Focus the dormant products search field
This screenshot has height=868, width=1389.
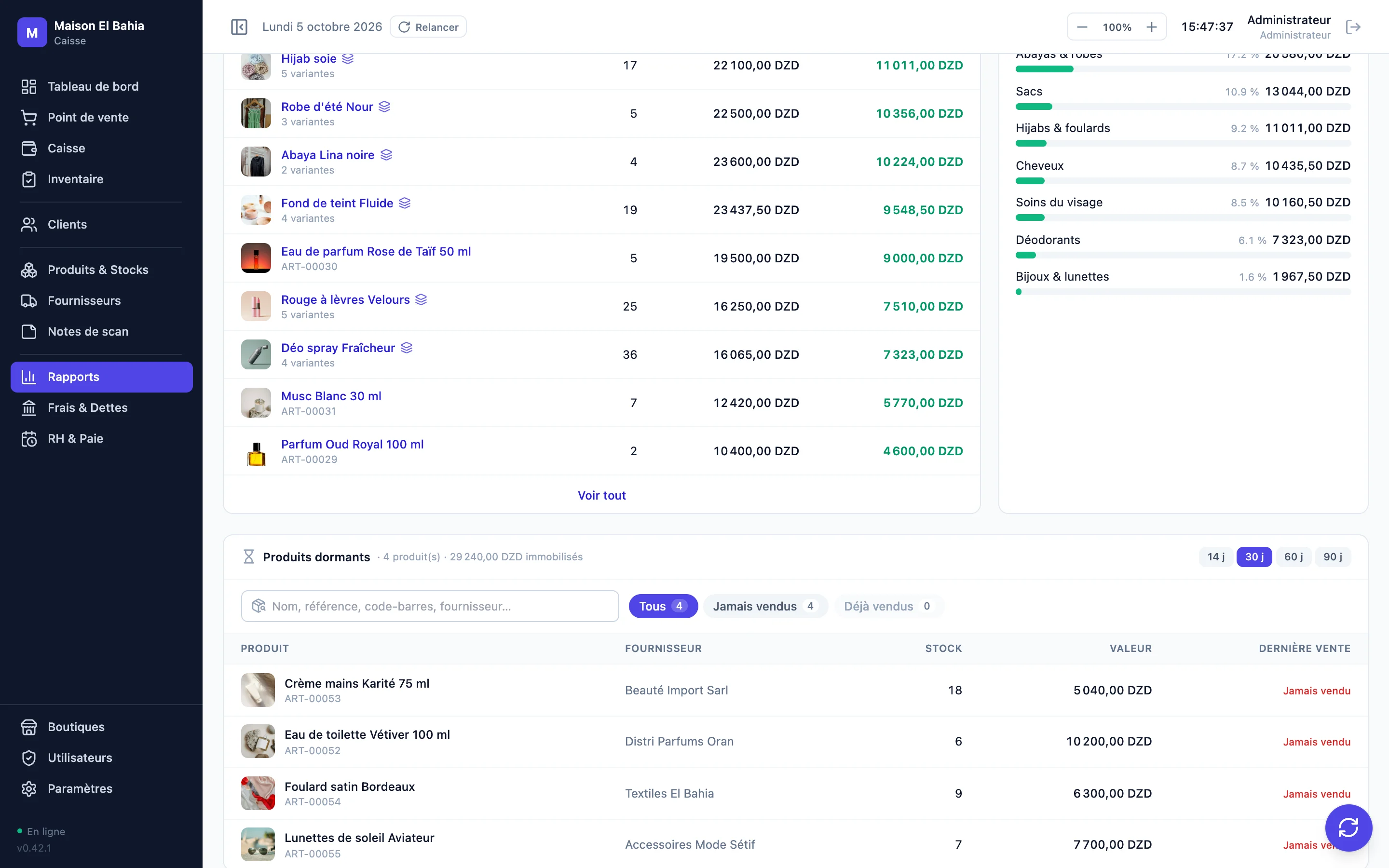pos(430,606)
